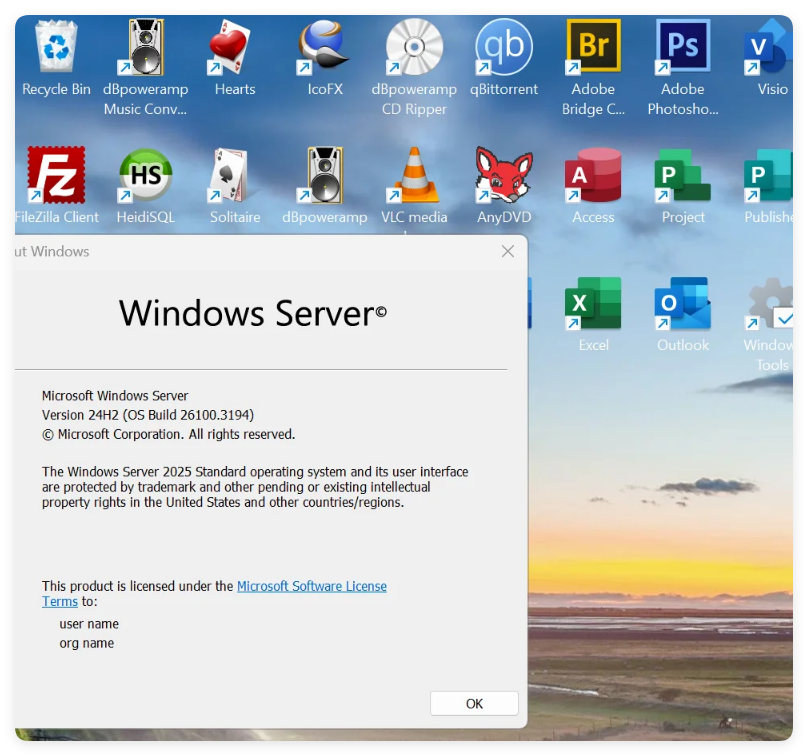The image size is (808, 756).
Task: Click '© Microsoft Corporation. All rights reserved.' line
Action: (x=169, y=434)
